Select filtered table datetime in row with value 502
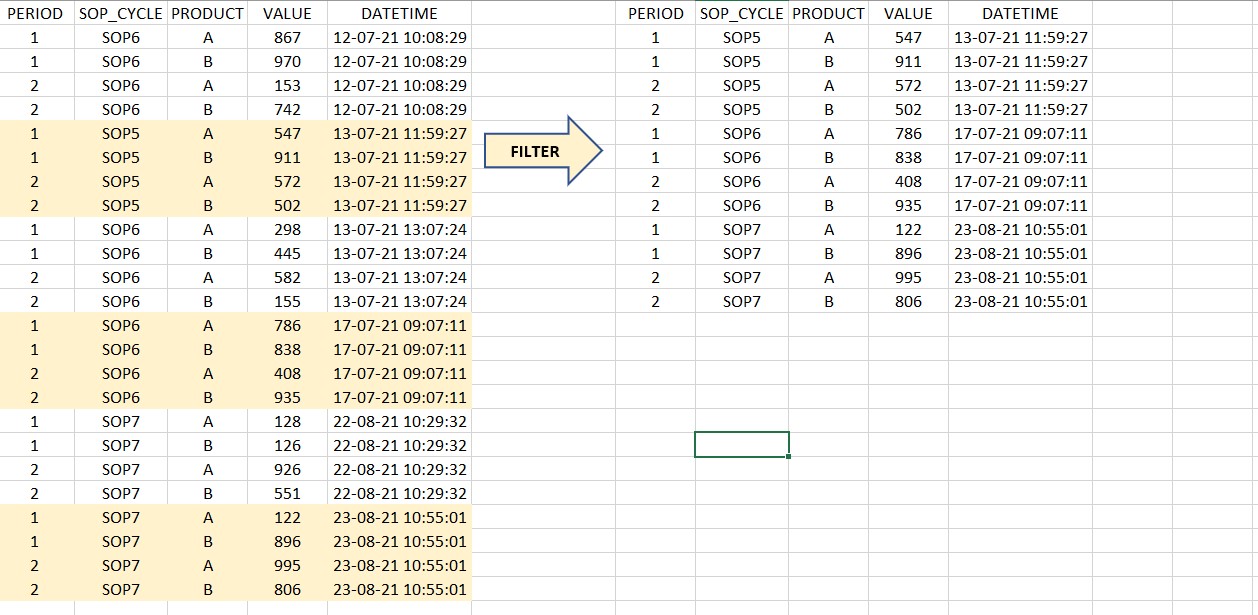The image size is (1258, 615). (1020, 109)
